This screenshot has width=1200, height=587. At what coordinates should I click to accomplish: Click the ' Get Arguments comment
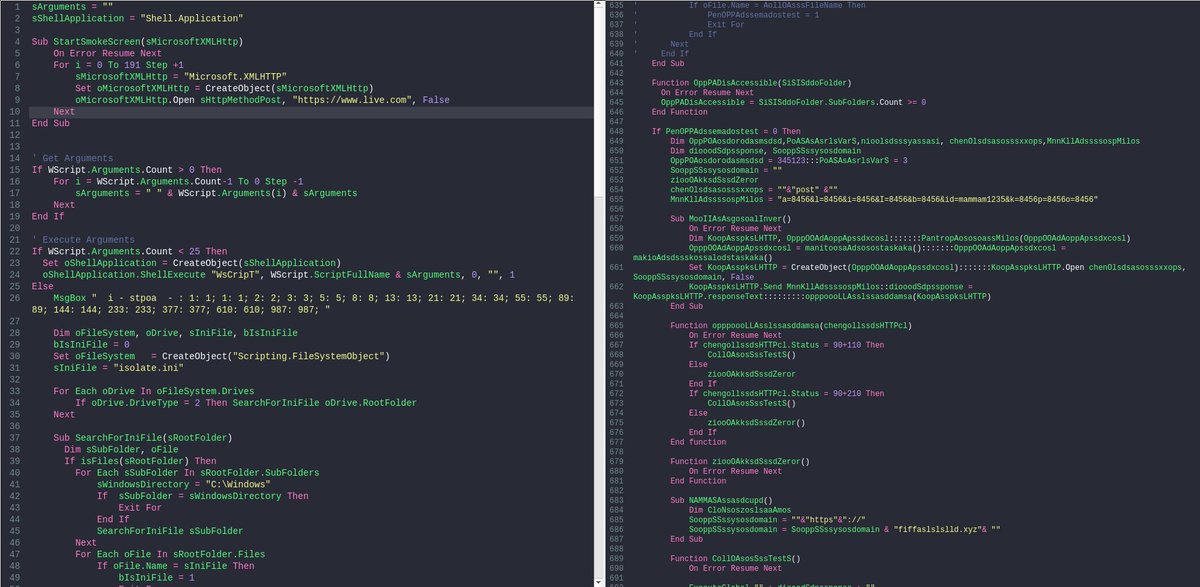pos(72,158)
